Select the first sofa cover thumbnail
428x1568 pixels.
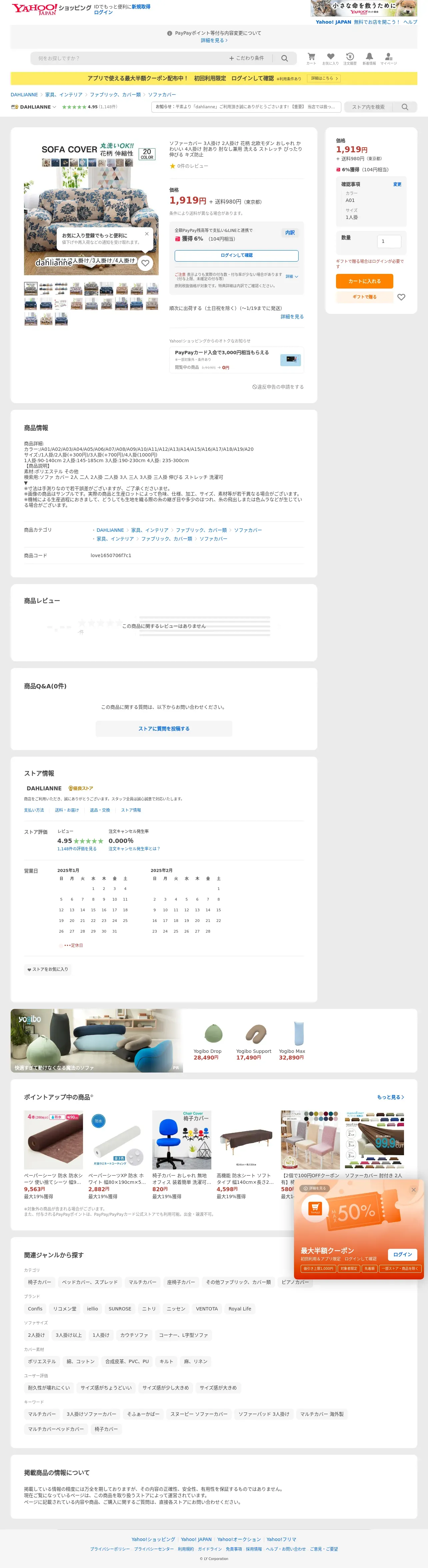[x=30, y=289]
